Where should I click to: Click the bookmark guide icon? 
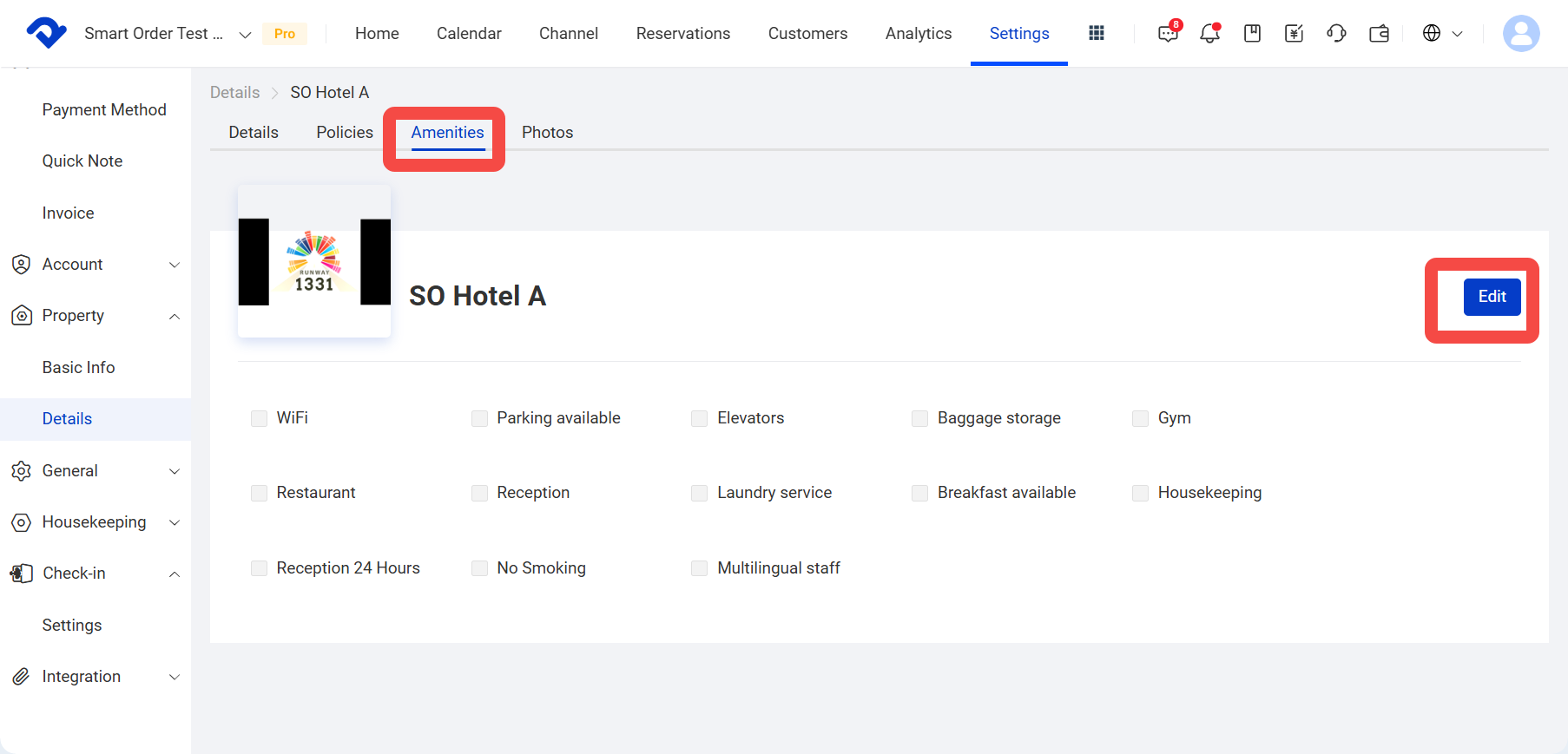coord(1252,33)
